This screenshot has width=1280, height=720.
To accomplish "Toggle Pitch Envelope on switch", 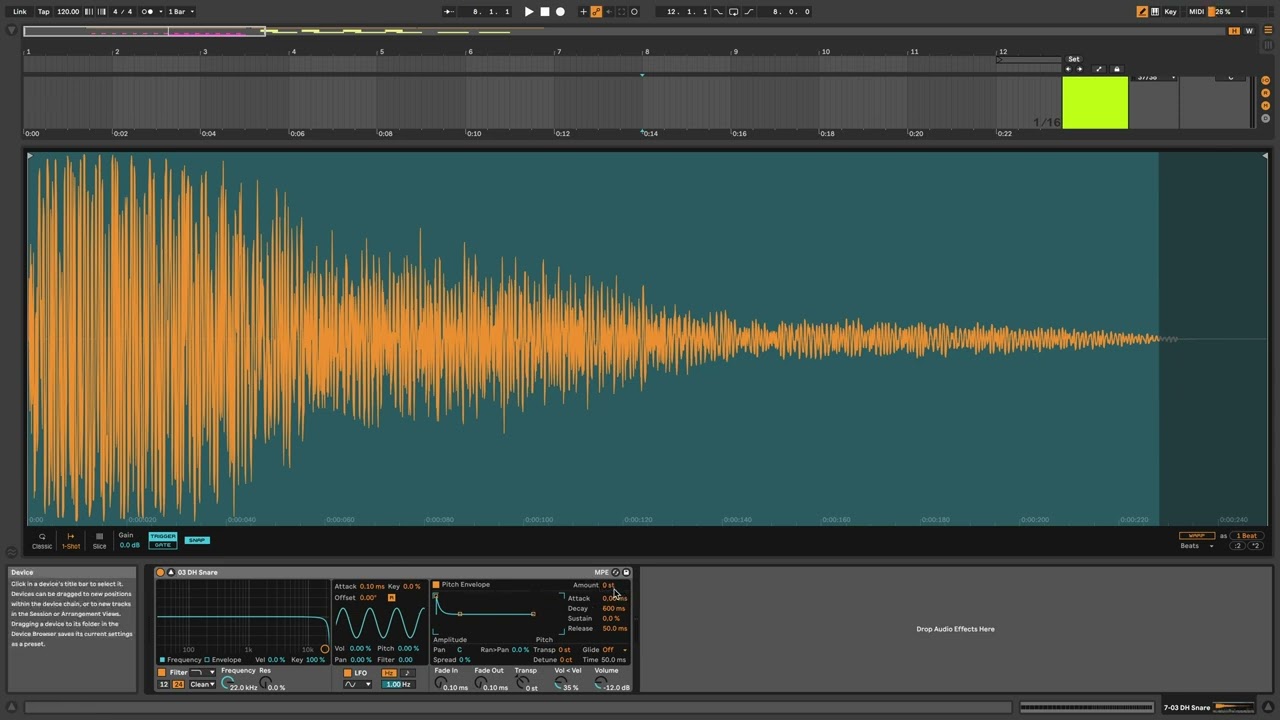I will tap(436, 585).
